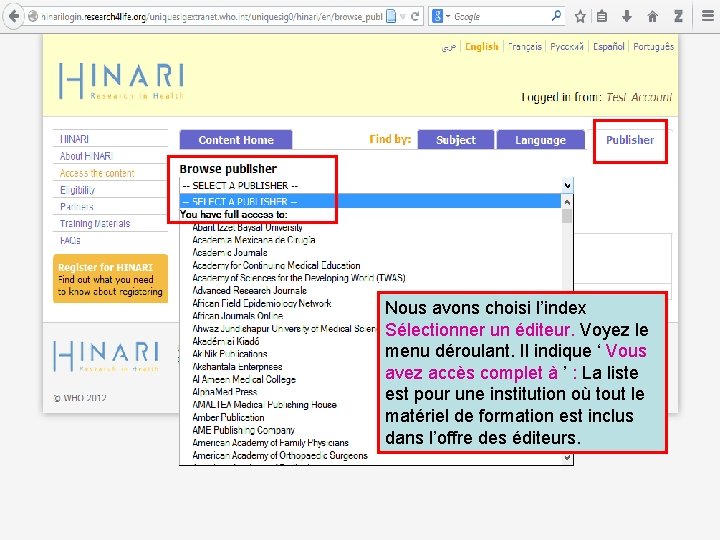The image size is (720, 540).
Task: Open the Publisher tab
Action: (630, 140)
